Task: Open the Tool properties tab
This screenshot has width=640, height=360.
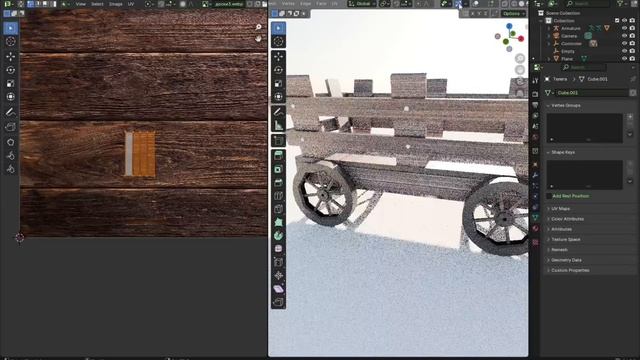Action: click(x=536, y=81)
